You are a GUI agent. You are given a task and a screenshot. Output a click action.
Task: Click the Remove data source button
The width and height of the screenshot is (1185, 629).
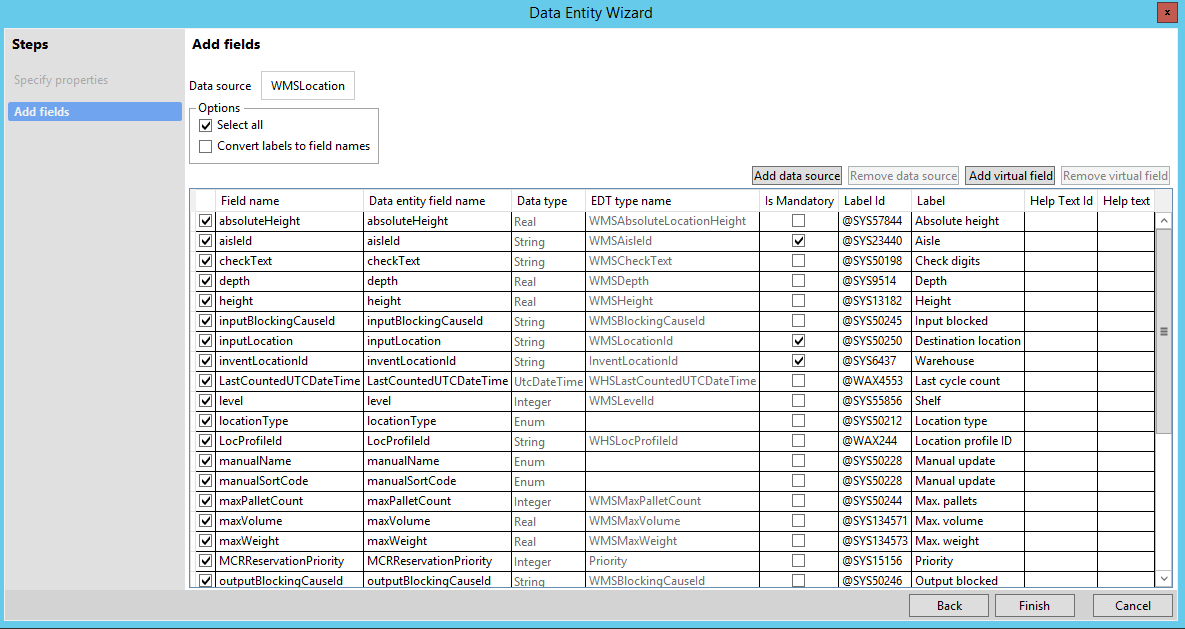click(x=903, y=175)
